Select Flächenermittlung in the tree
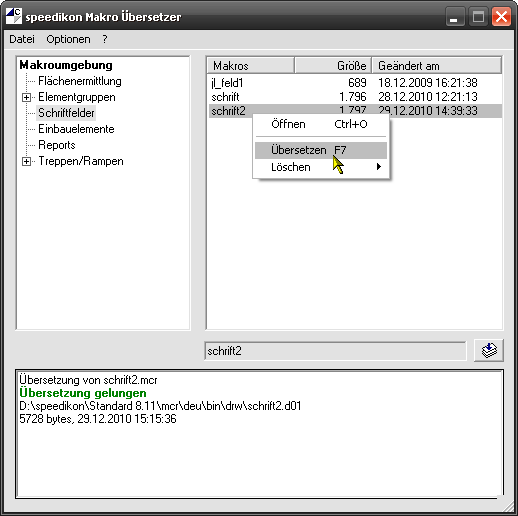This screenshot has height=516, width=518. 80,81
